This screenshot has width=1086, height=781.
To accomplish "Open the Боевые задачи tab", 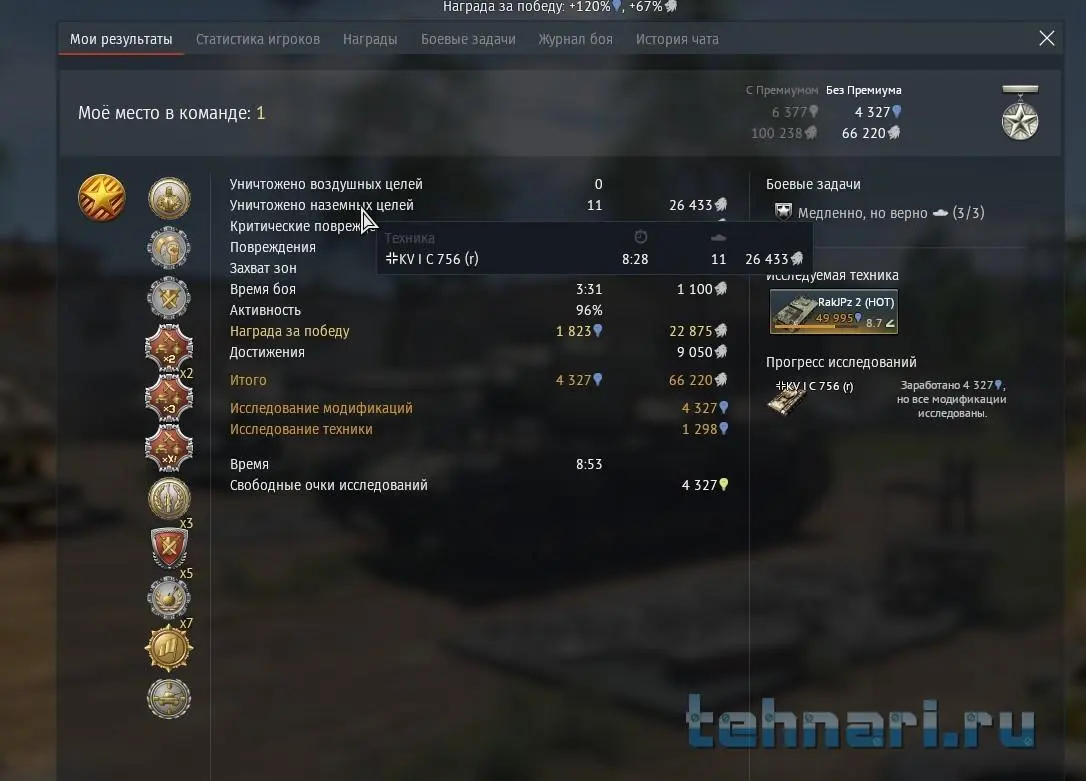I will pyautogui.click(x=468, y=39).
